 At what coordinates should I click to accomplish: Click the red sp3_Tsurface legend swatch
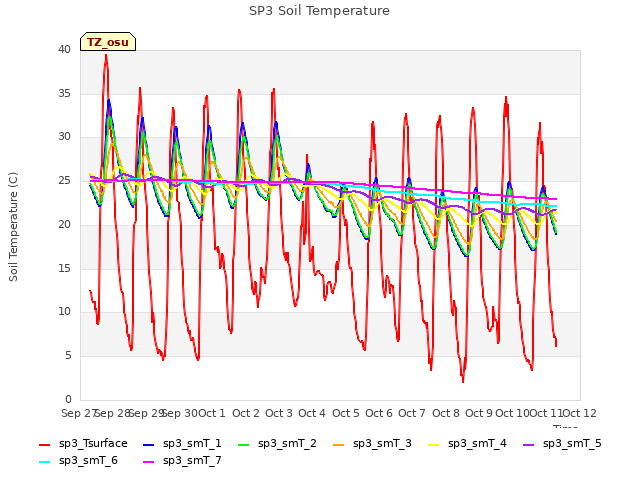(x=44, y=444)
